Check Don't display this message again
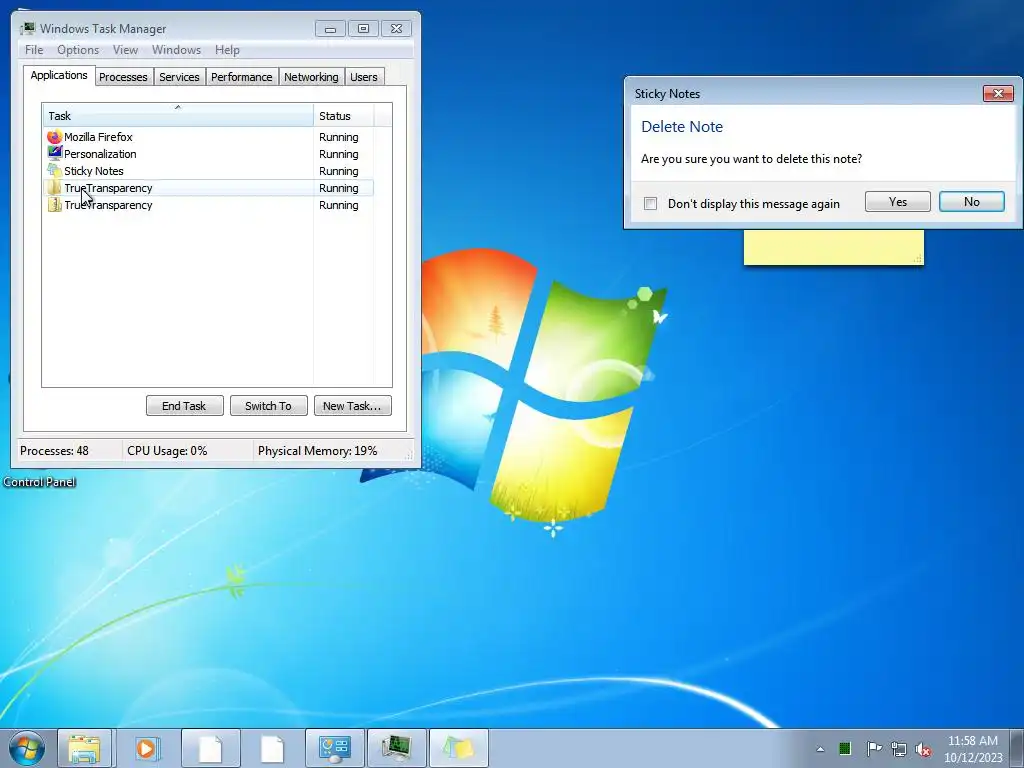This screenshot has height=768, width=1024. [650, 204]
